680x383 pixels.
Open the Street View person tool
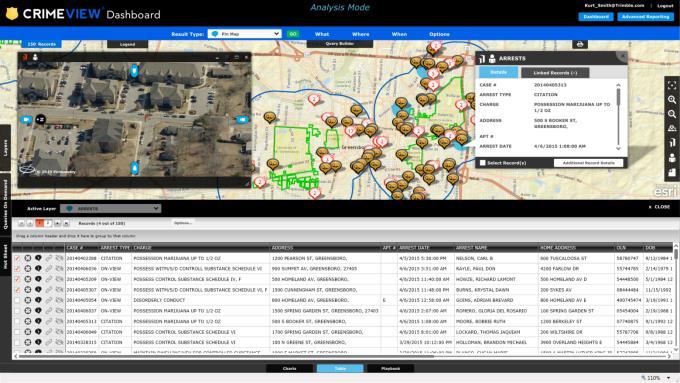672,157
